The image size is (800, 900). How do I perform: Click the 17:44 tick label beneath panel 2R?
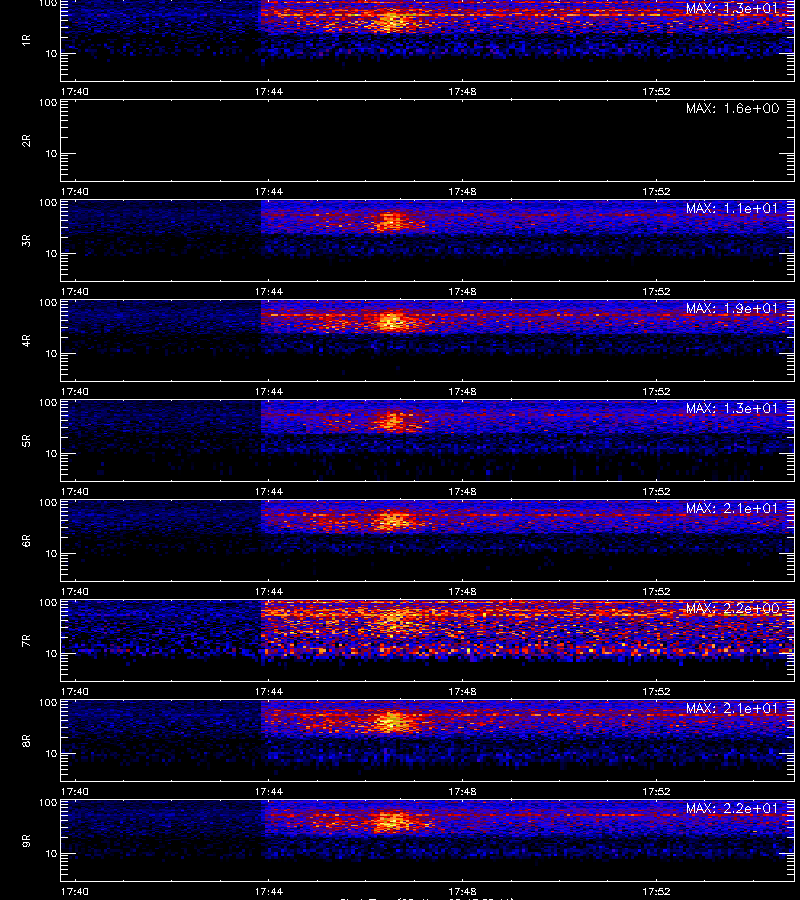pos(269,191)
